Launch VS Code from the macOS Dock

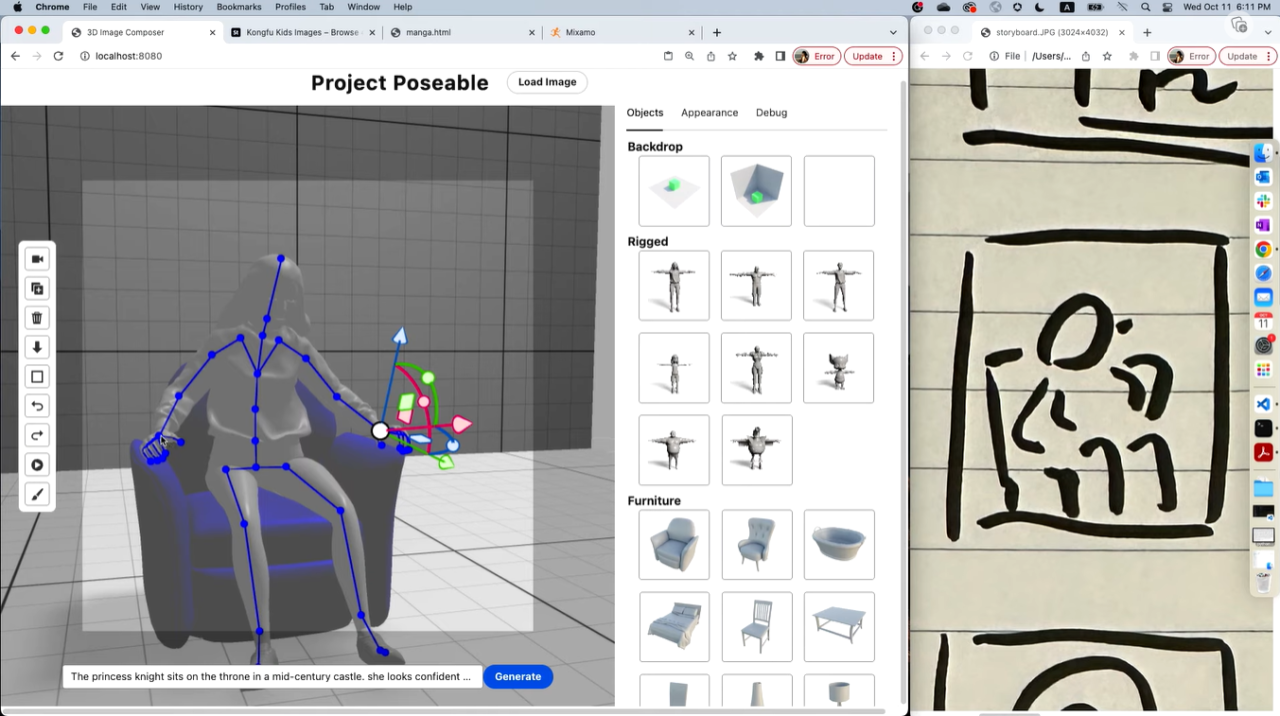click(x=1263, y=404)
